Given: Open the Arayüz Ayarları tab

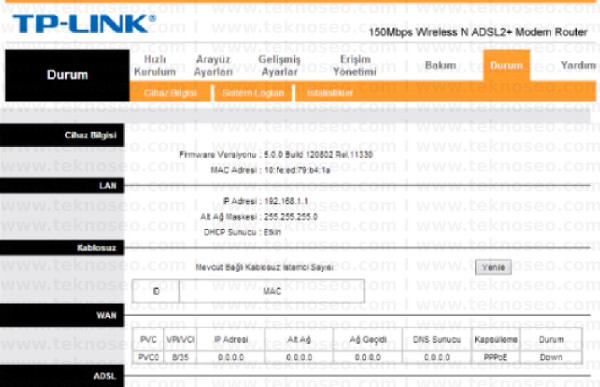Looking at the screenshot, I should point(213,65).
